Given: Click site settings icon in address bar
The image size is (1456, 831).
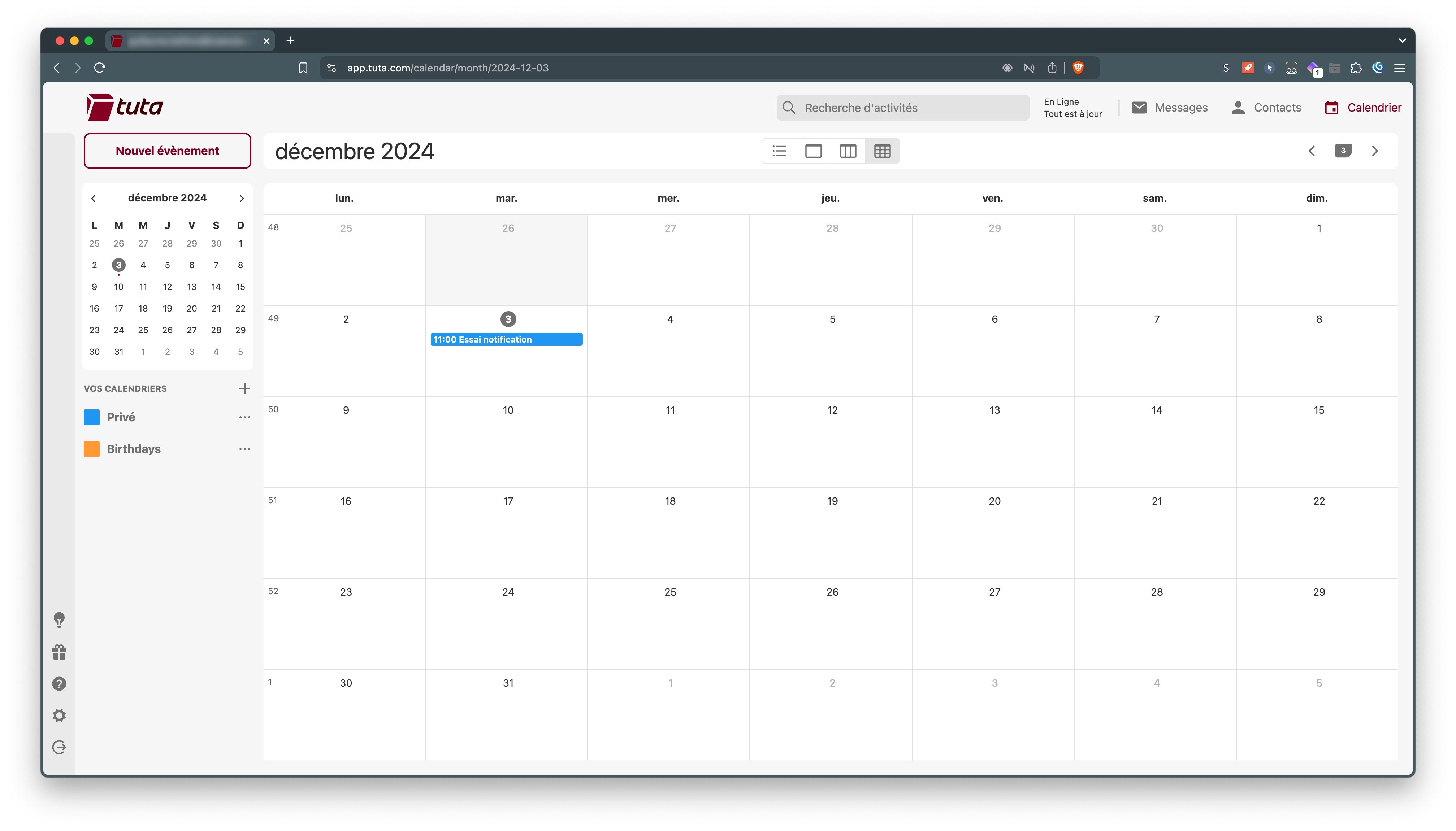Looking at the screenshot, I should [331, 68].
